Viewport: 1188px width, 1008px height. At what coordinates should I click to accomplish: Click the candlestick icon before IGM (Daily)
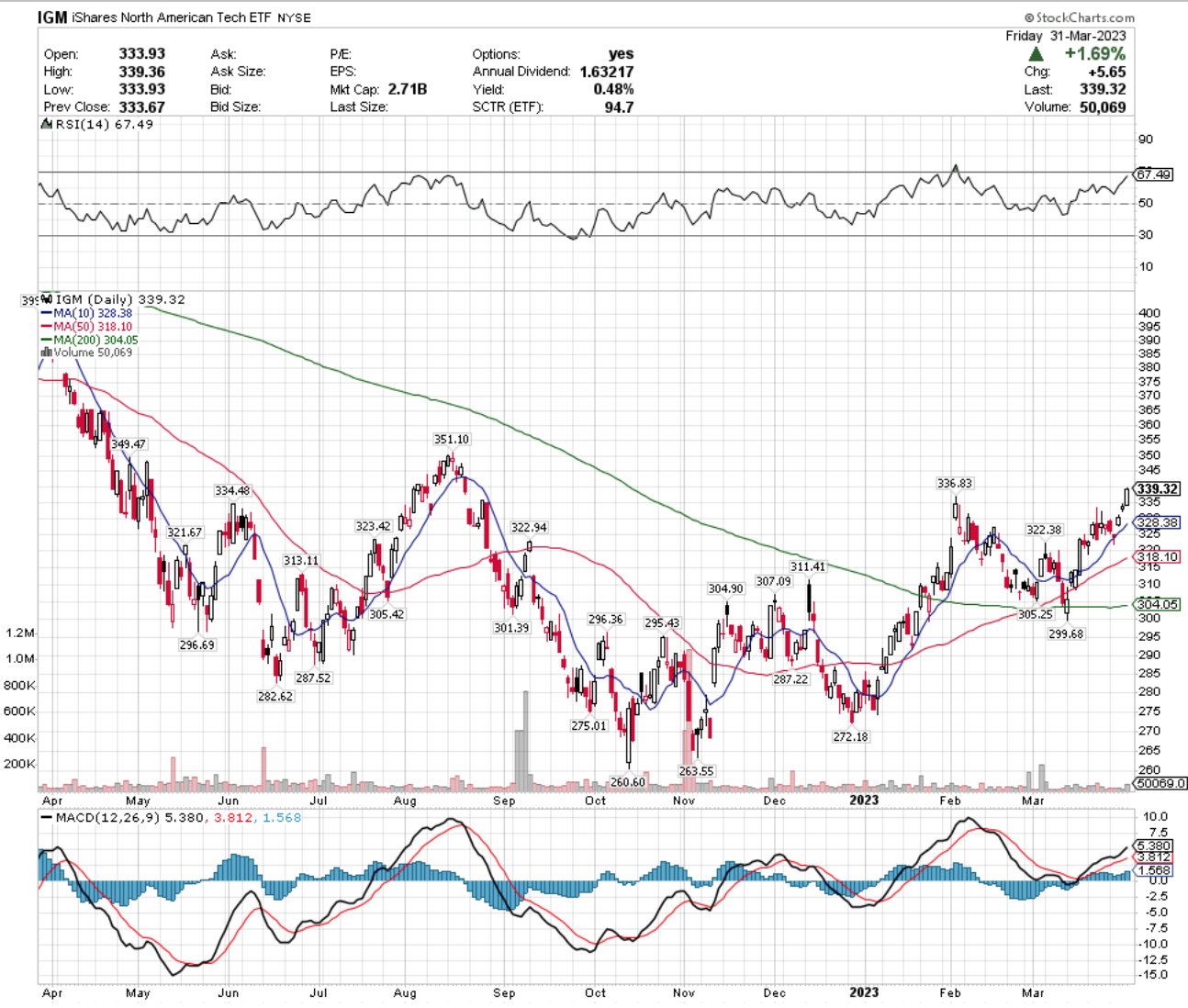coord(46,299)
